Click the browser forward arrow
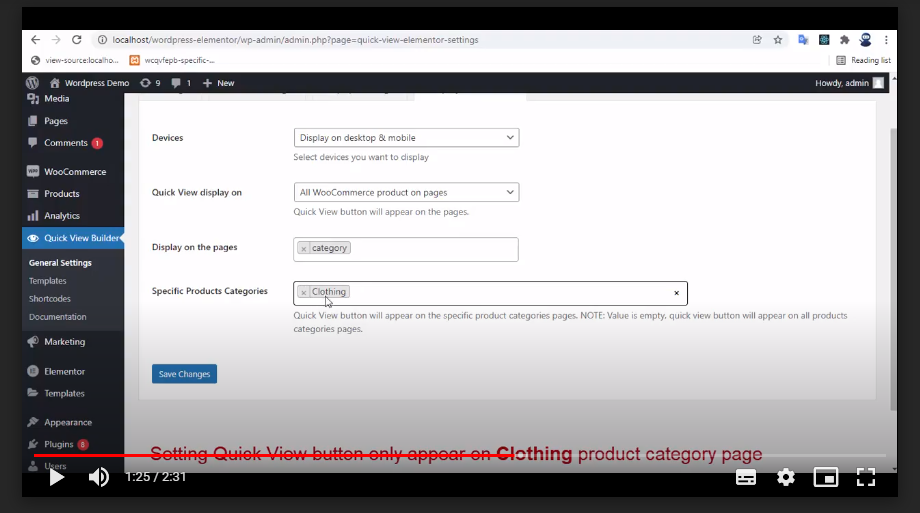Image resolution: width=920 pixels, height=513 pixels. tap(56, 40)
